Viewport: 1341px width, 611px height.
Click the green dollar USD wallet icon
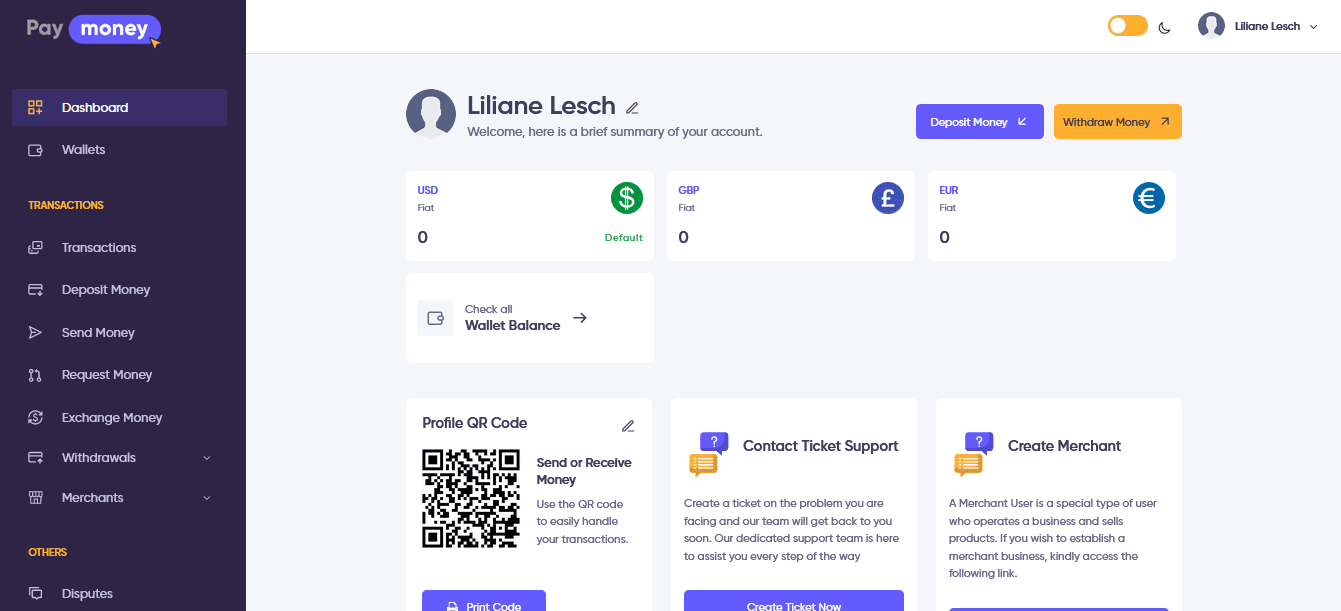627,198
